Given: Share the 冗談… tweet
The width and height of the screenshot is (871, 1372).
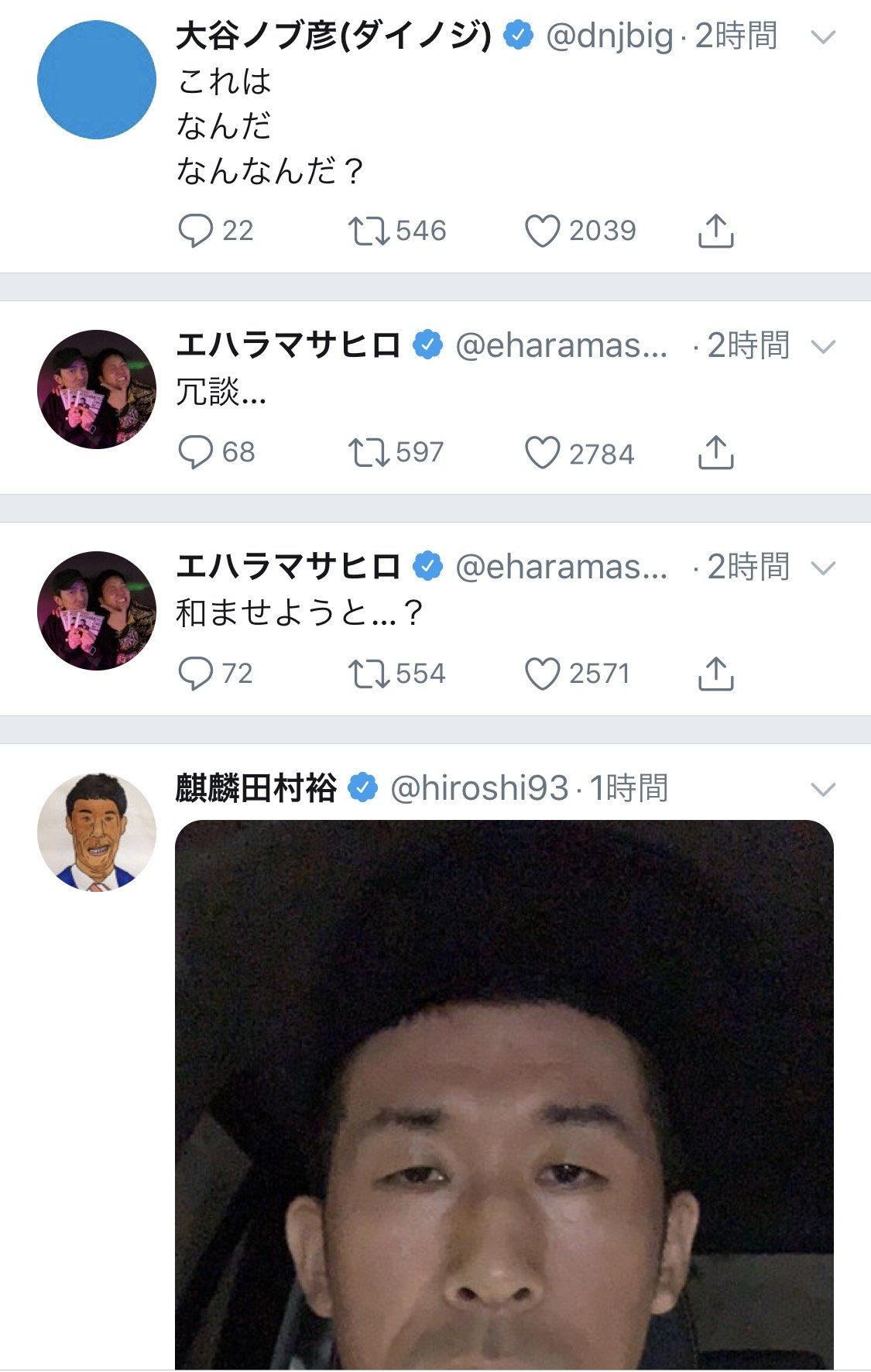Looking at the screenshot, I should point(715,452).
